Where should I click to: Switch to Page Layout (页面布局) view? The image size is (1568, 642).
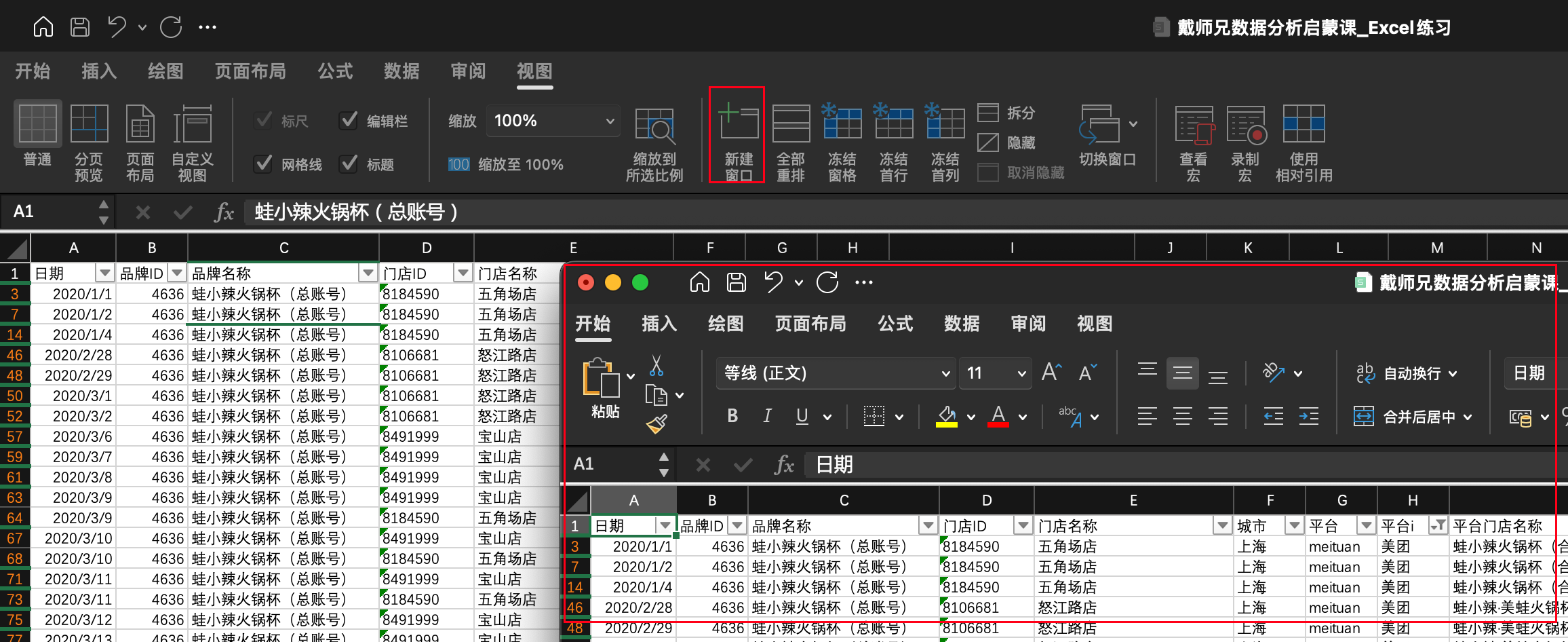[140, 143]
